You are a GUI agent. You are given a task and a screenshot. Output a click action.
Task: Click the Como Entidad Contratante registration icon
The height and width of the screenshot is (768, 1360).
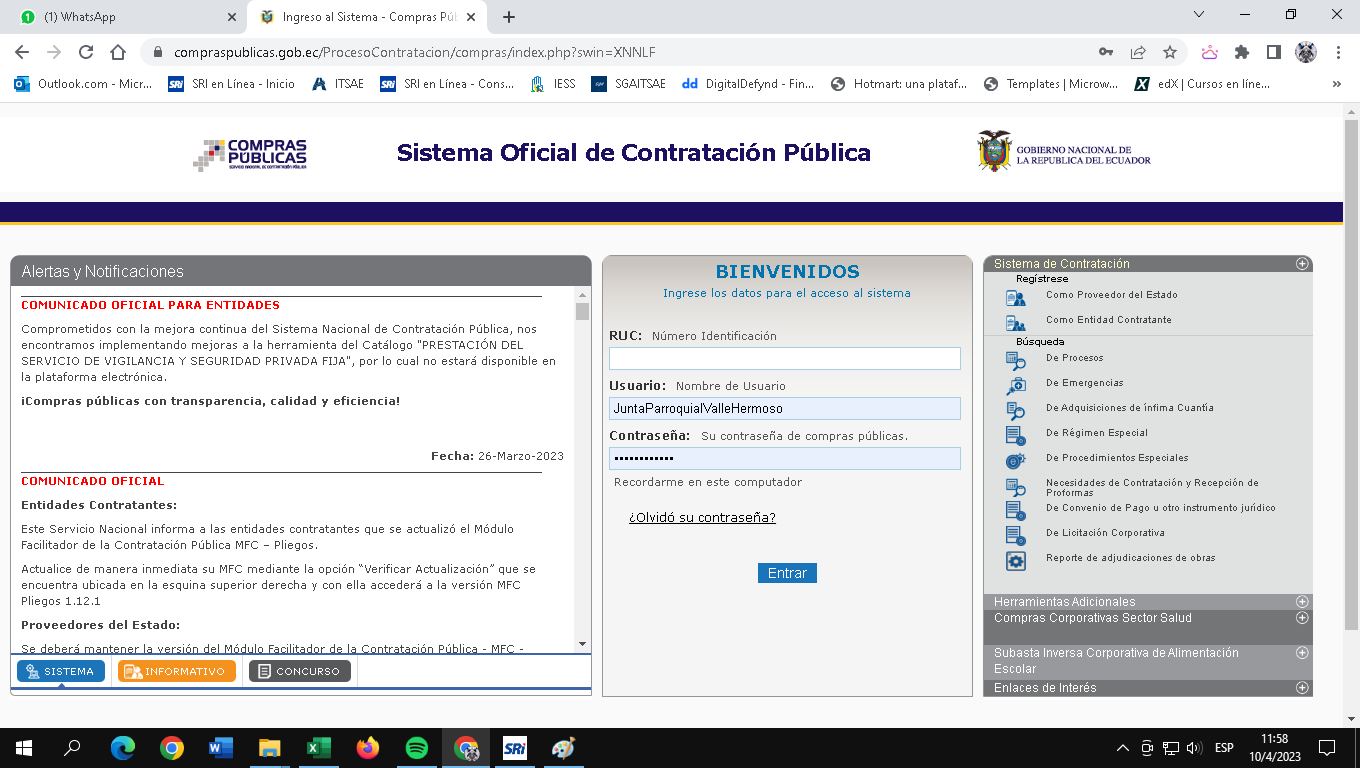click(x=1015, y=322)
